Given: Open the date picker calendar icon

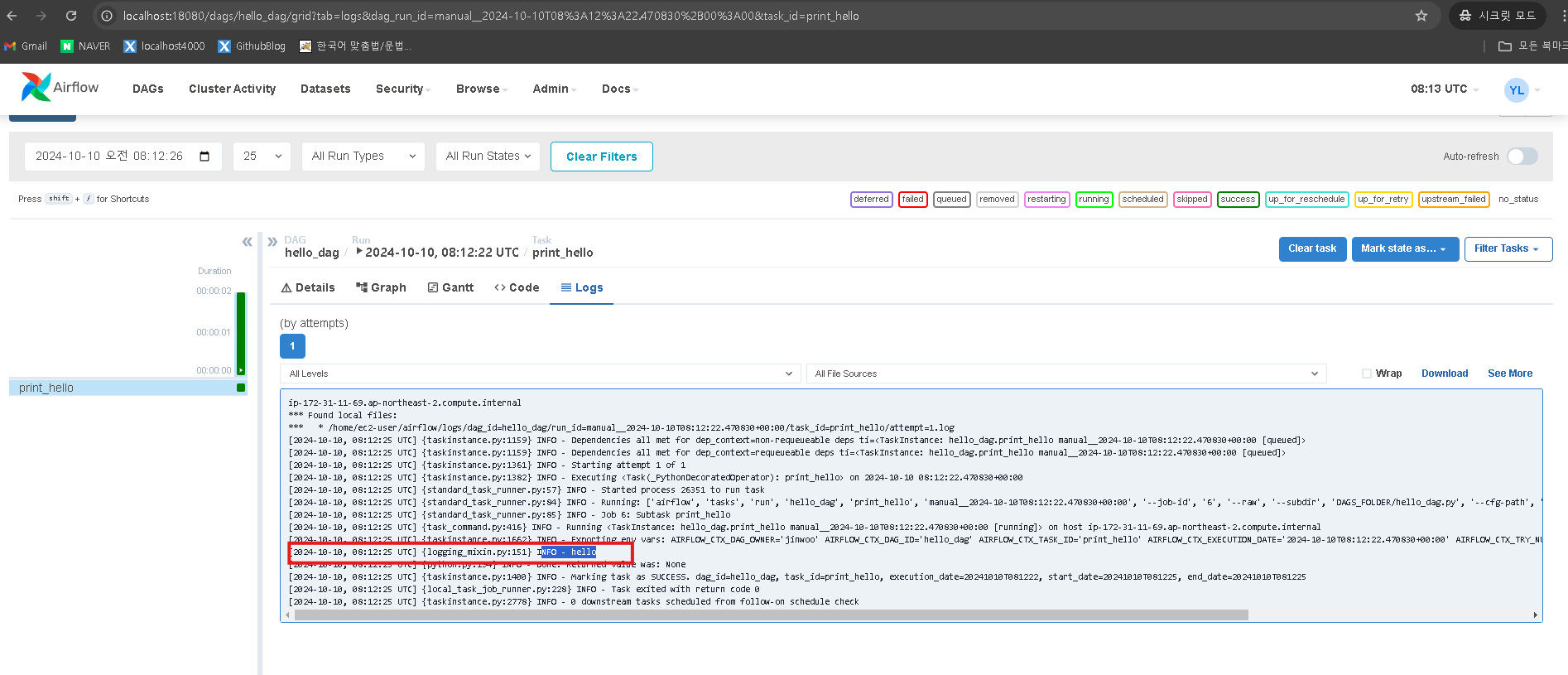Looking at the screenshot, I should 204,157.
